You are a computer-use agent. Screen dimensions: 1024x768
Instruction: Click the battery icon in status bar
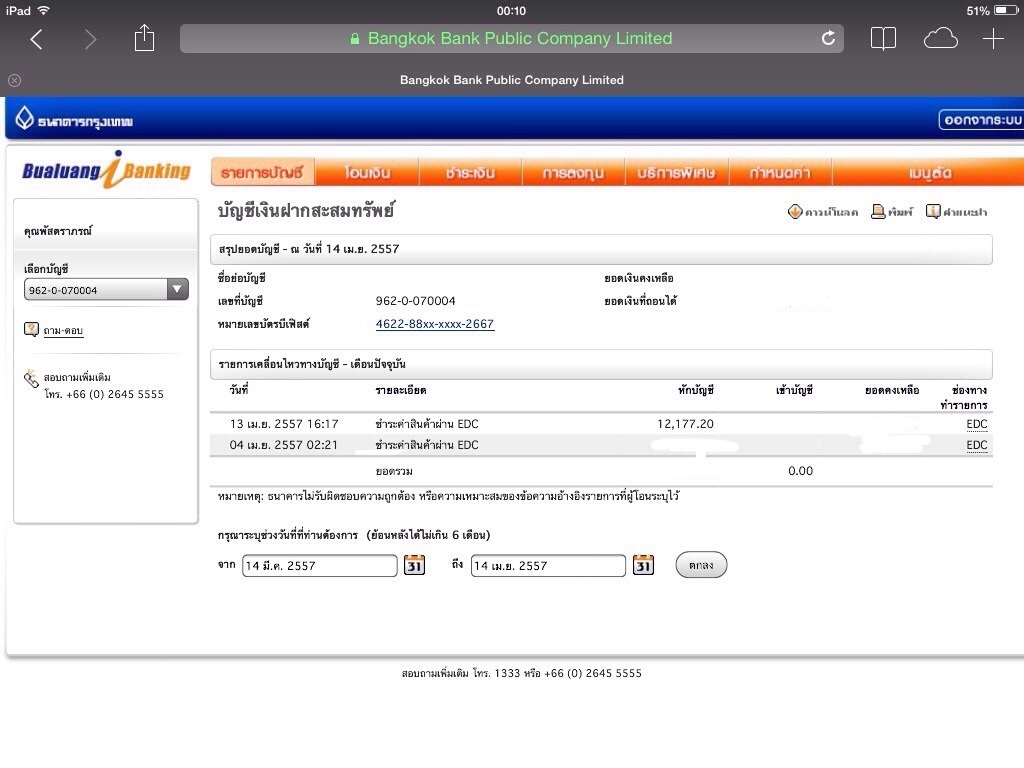click(1006, 10)
